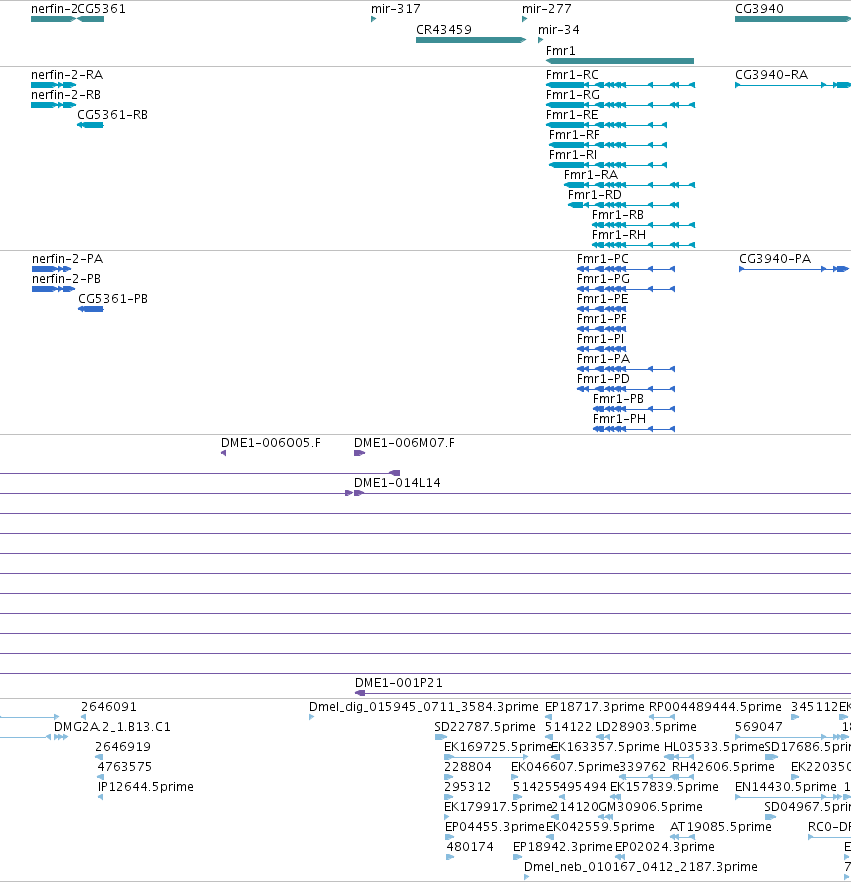Viewport: 851px width, 882px height.
Task: Click the Fmr1-PB protein label
Action: [618, 399]
